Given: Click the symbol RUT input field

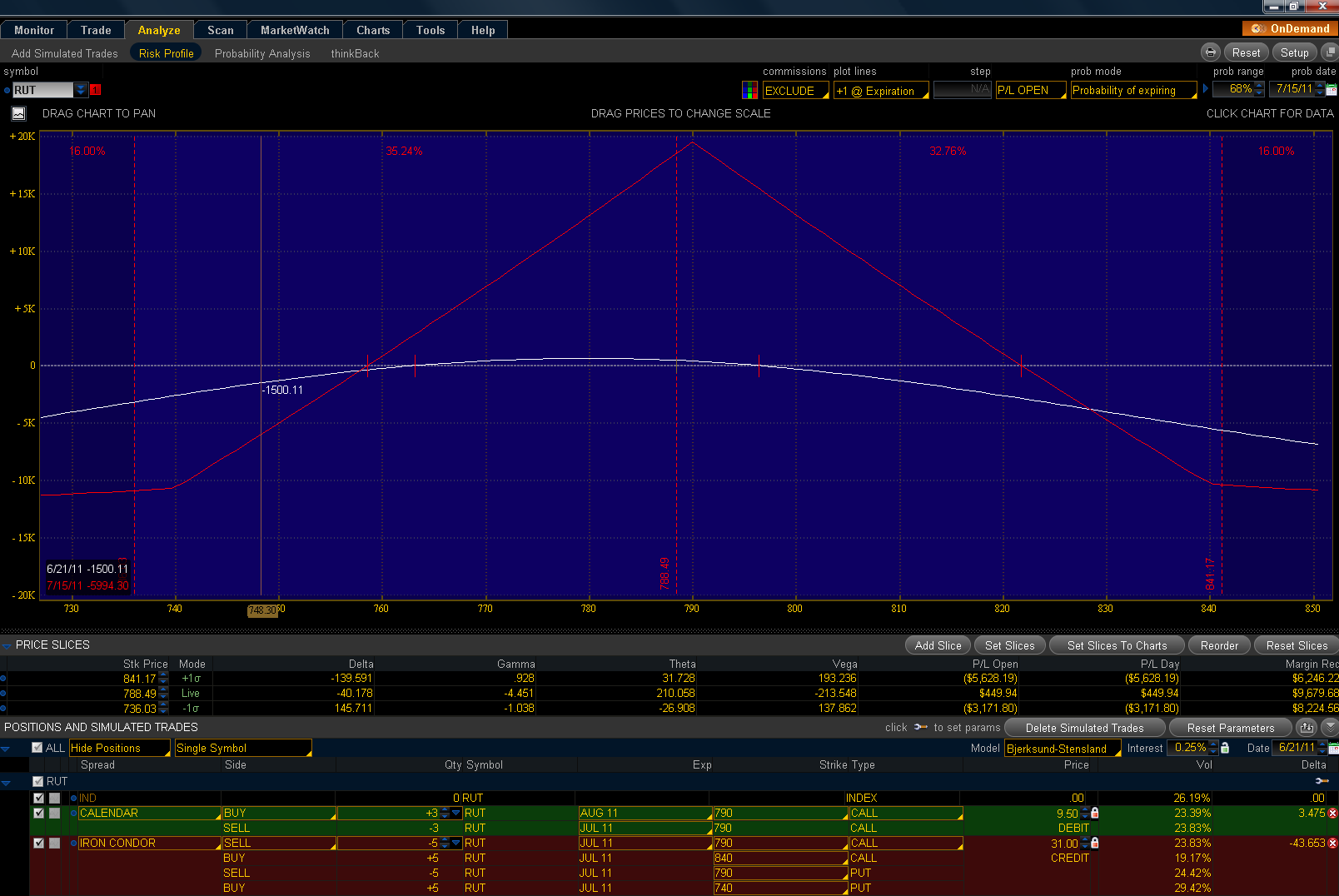Looking at the screenshot, I should pos(43,90).
